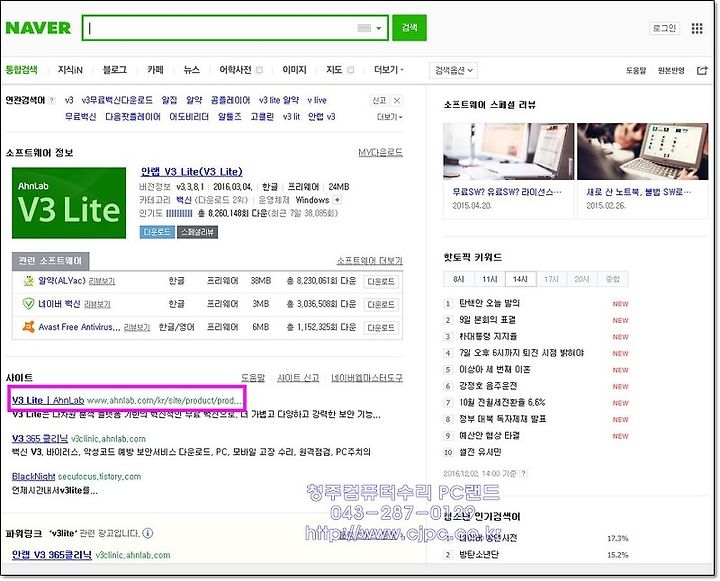Click the 로그인 button
The image size is (720, 581).
pyautogui.click(x=664, y=28)
